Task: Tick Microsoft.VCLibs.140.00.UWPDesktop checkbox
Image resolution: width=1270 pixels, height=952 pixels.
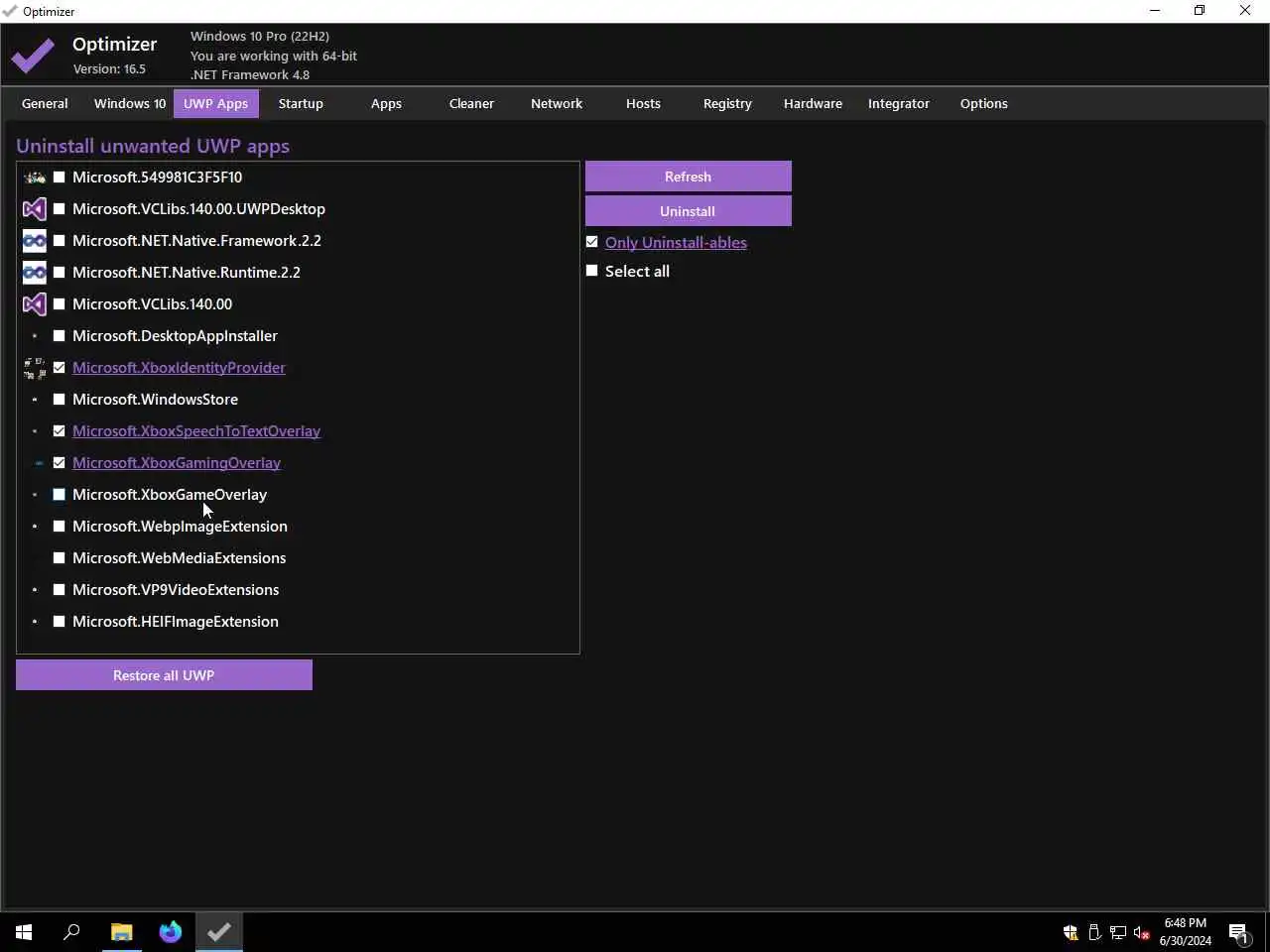Action: [x=59, y=209]
